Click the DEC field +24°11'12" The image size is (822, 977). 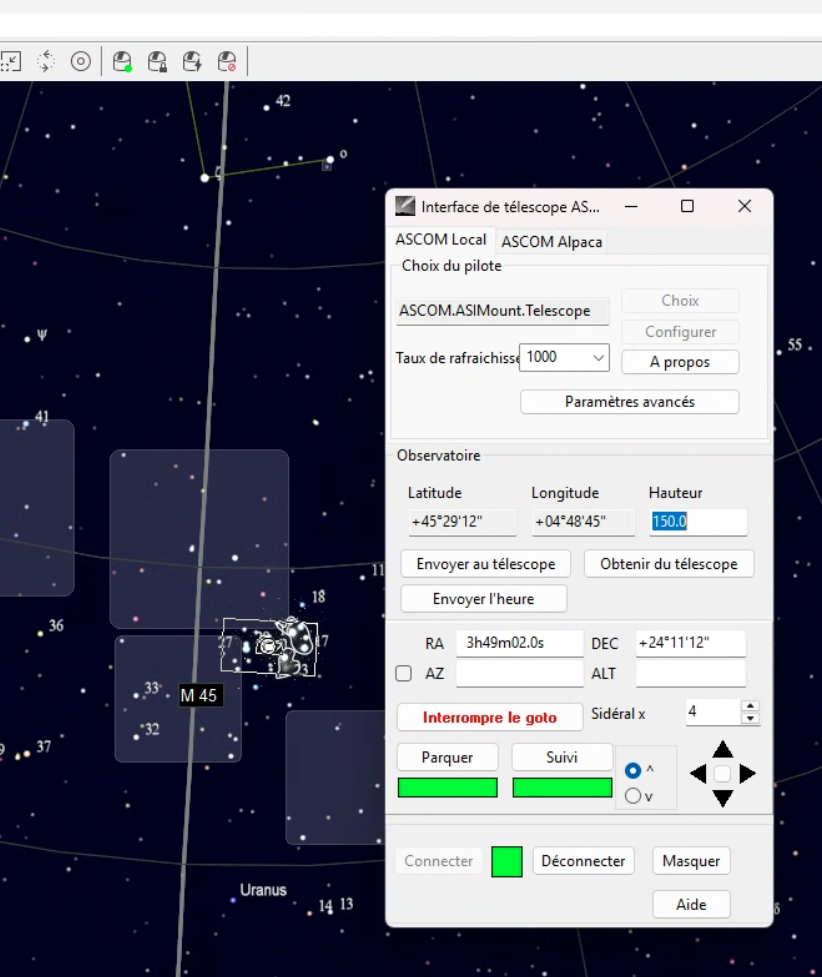click(691, 642)
